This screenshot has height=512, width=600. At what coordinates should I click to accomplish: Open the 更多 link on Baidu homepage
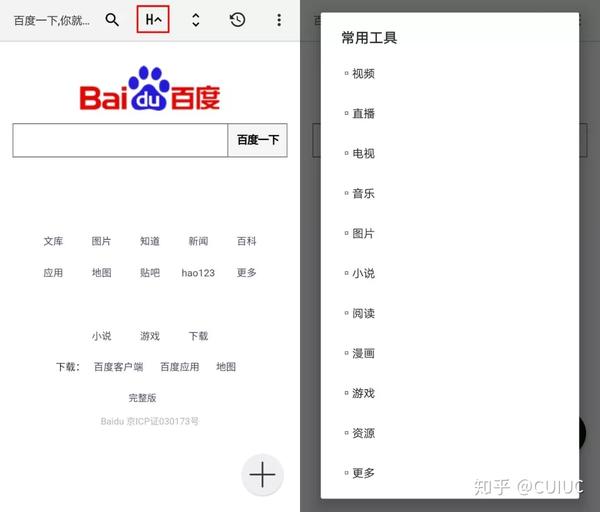(246, 273)
